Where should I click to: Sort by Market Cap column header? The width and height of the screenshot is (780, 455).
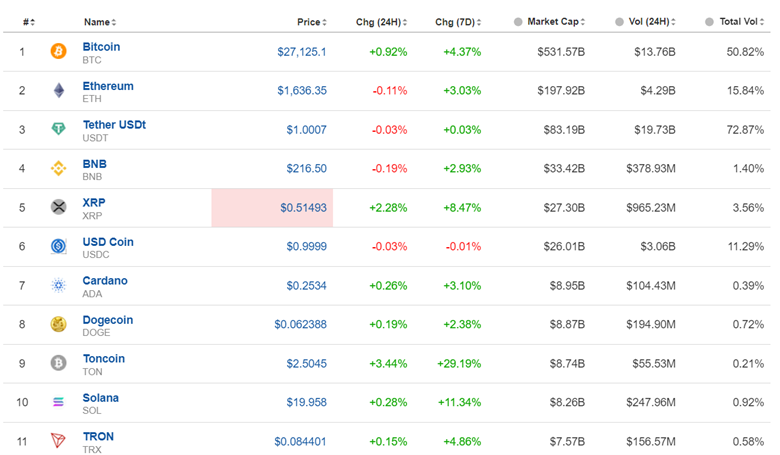point(556,22)
